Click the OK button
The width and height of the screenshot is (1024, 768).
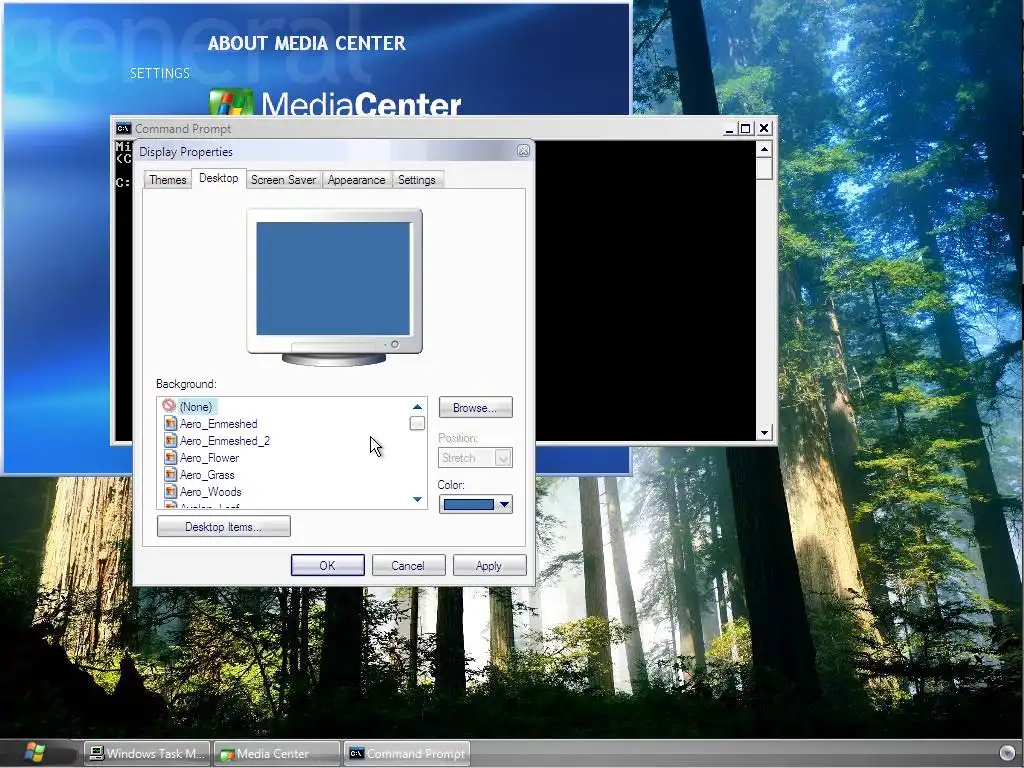[x=327, y=566]
